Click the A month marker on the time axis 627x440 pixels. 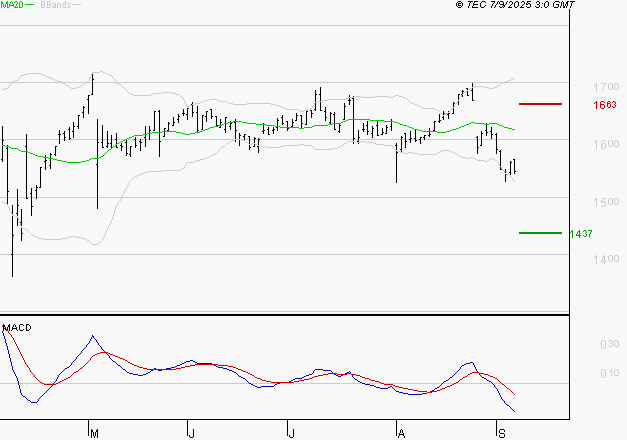(x=401, y=434)
